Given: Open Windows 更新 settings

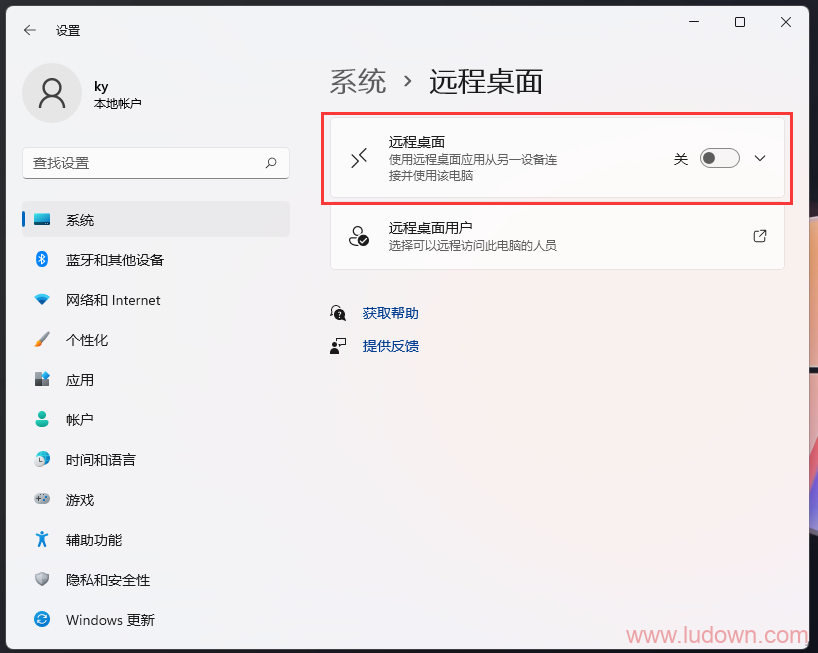Looking at the screenshot, I should point(156,619).
